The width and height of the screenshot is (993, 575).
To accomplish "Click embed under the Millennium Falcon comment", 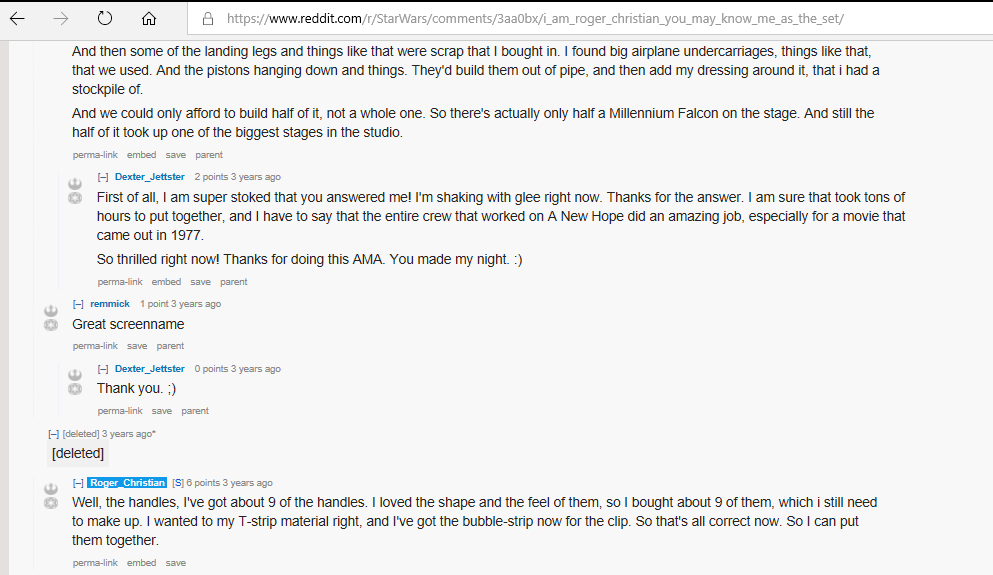I will click(x=141, y=155).
